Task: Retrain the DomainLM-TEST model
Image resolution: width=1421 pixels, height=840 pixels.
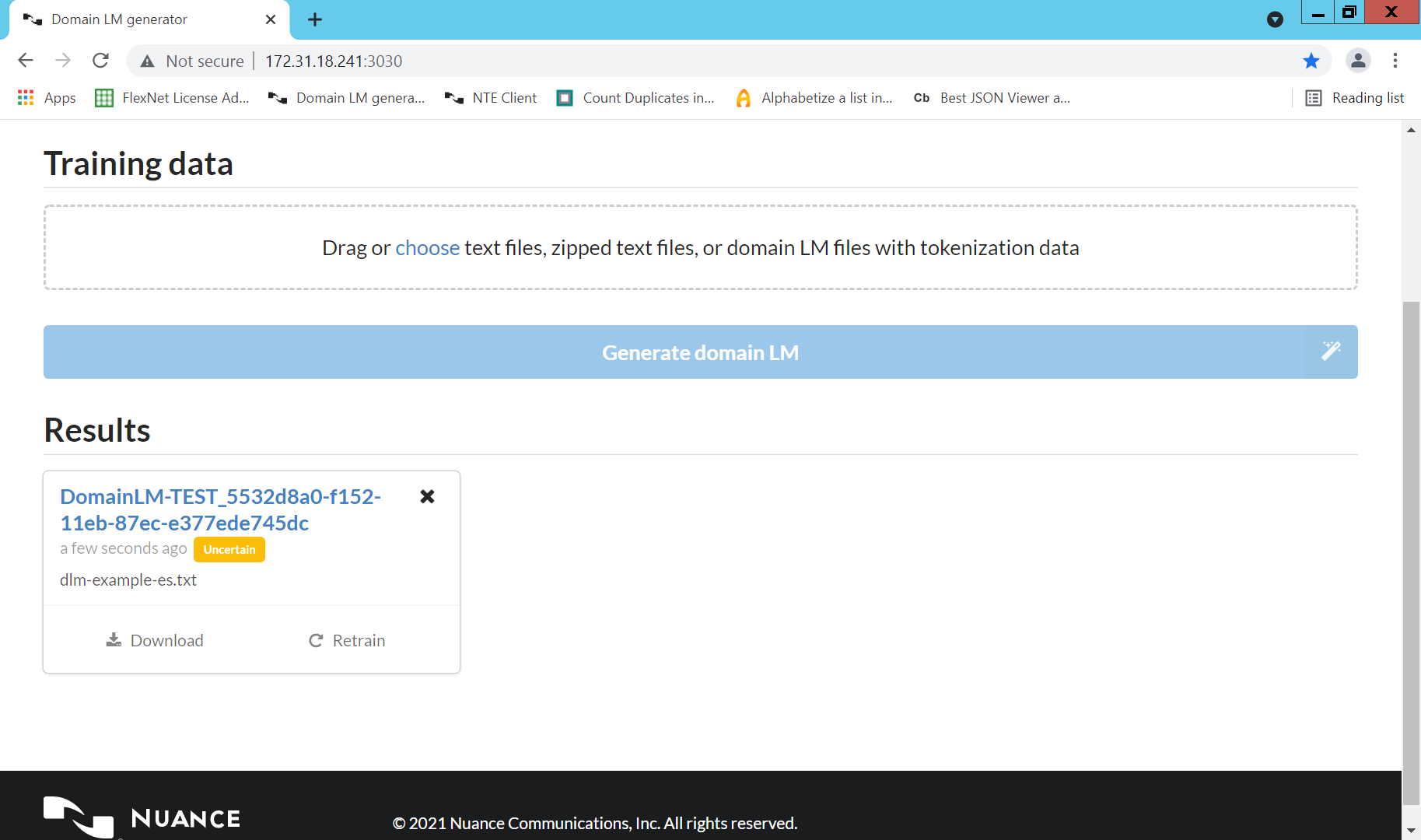Action: 347,640
